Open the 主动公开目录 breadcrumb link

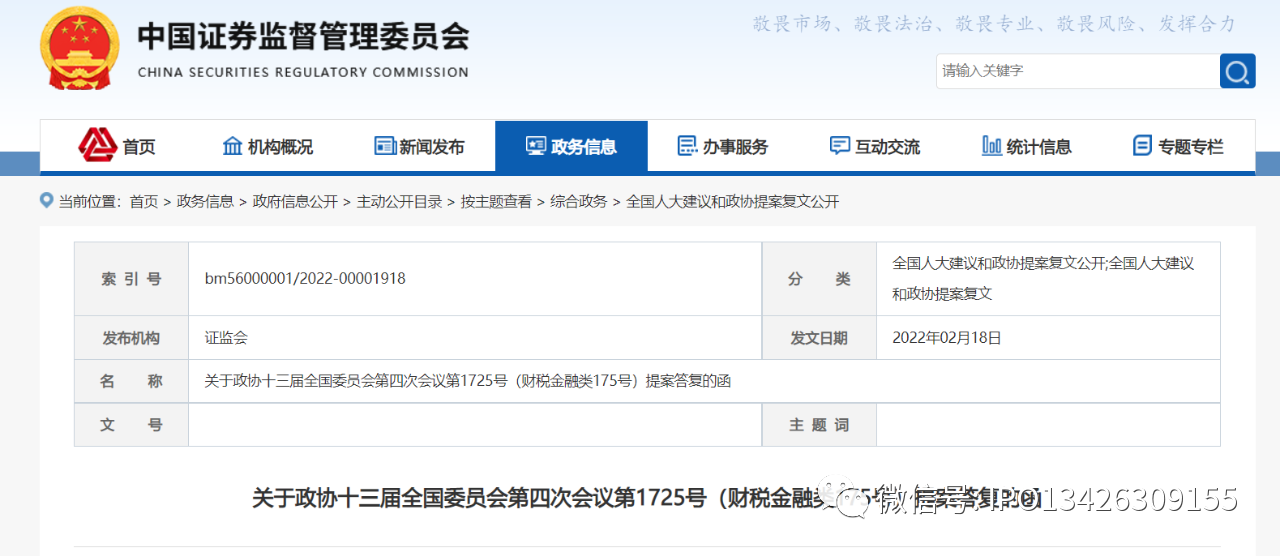click(399, 201)
